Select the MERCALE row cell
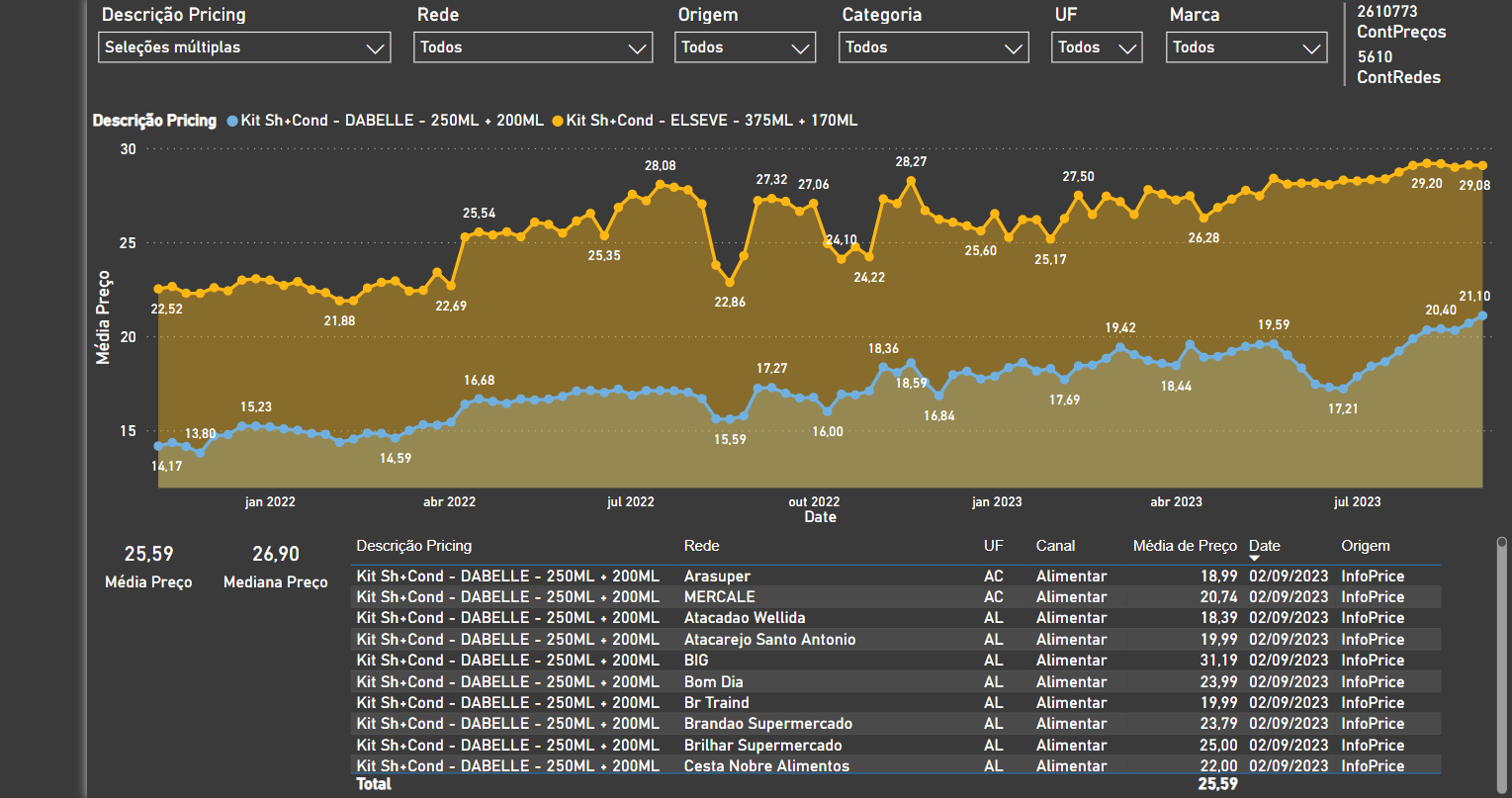Viewport: 1512px width, 798px height. [720, 597]
